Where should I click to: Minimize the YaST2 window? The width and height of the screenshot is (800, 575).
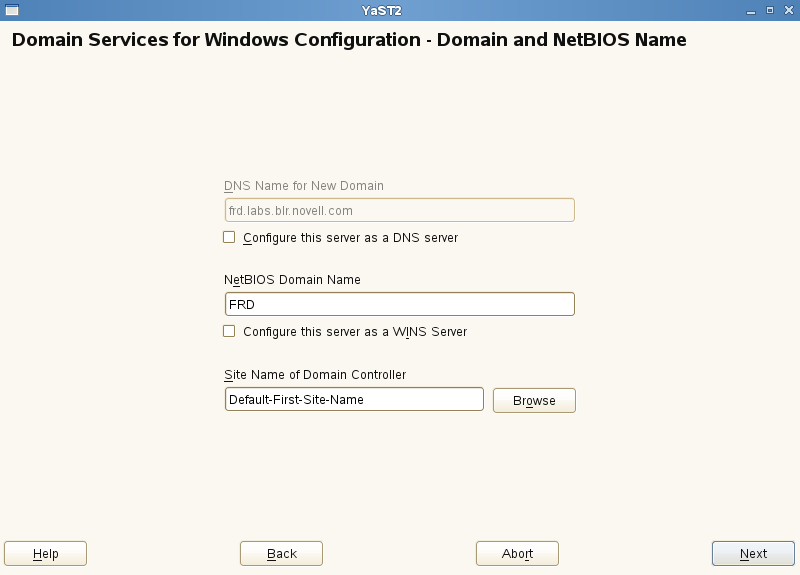click(x=752, y=10)
